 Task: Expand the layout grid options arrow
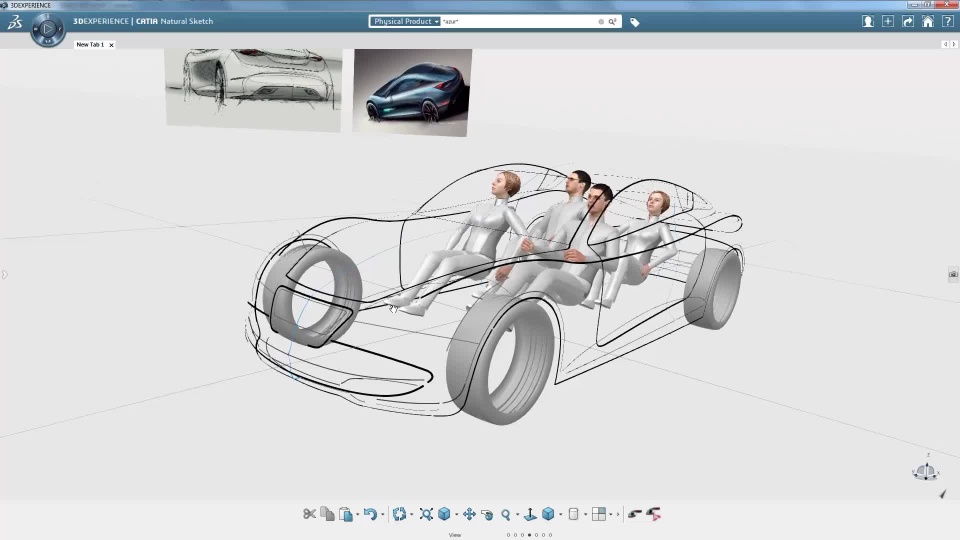pyautogui.click(x=611, y=514)
